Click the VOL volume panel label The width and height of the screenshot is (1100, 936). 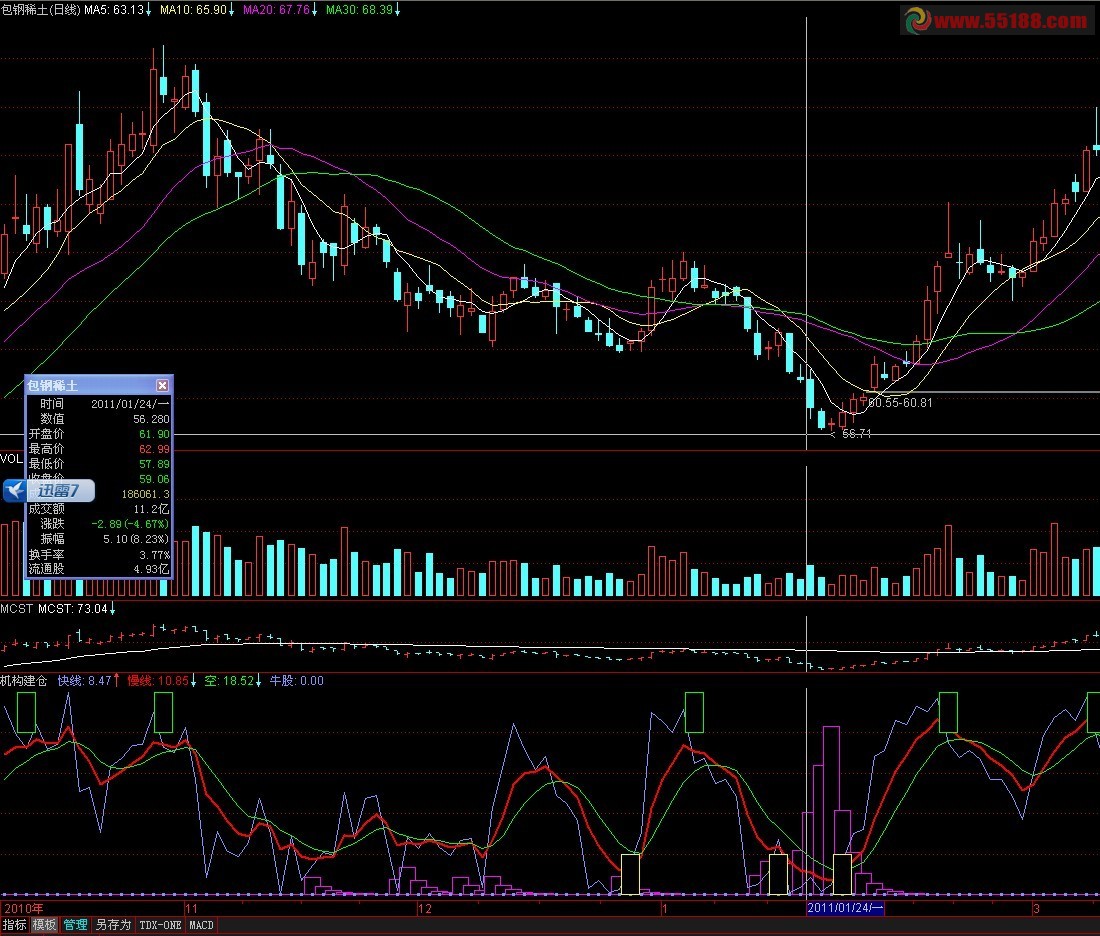point(11,458)
